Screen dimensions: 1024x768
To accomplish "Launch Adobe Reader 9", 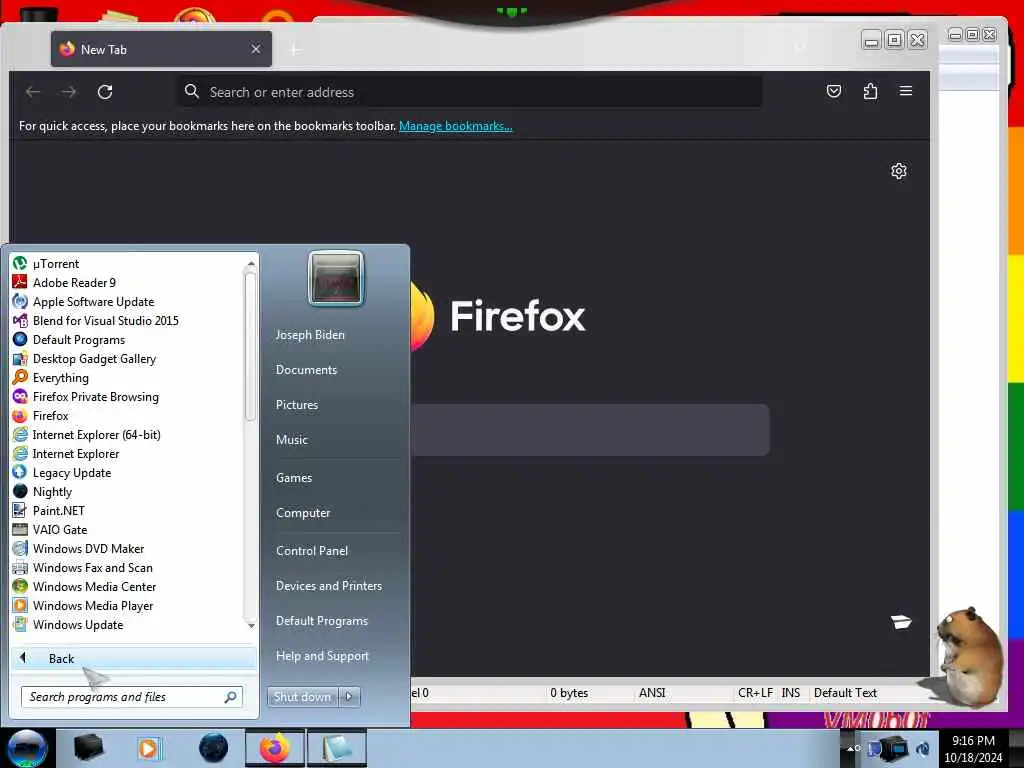I will [74, 283].
